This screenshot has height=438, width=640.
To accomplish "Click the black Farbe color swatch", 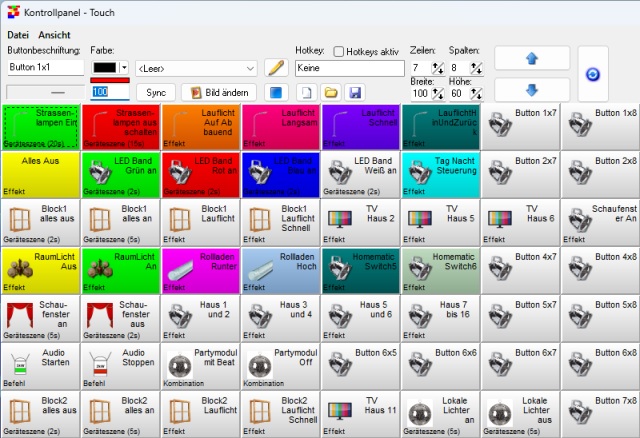I will [x=103, y=68].
